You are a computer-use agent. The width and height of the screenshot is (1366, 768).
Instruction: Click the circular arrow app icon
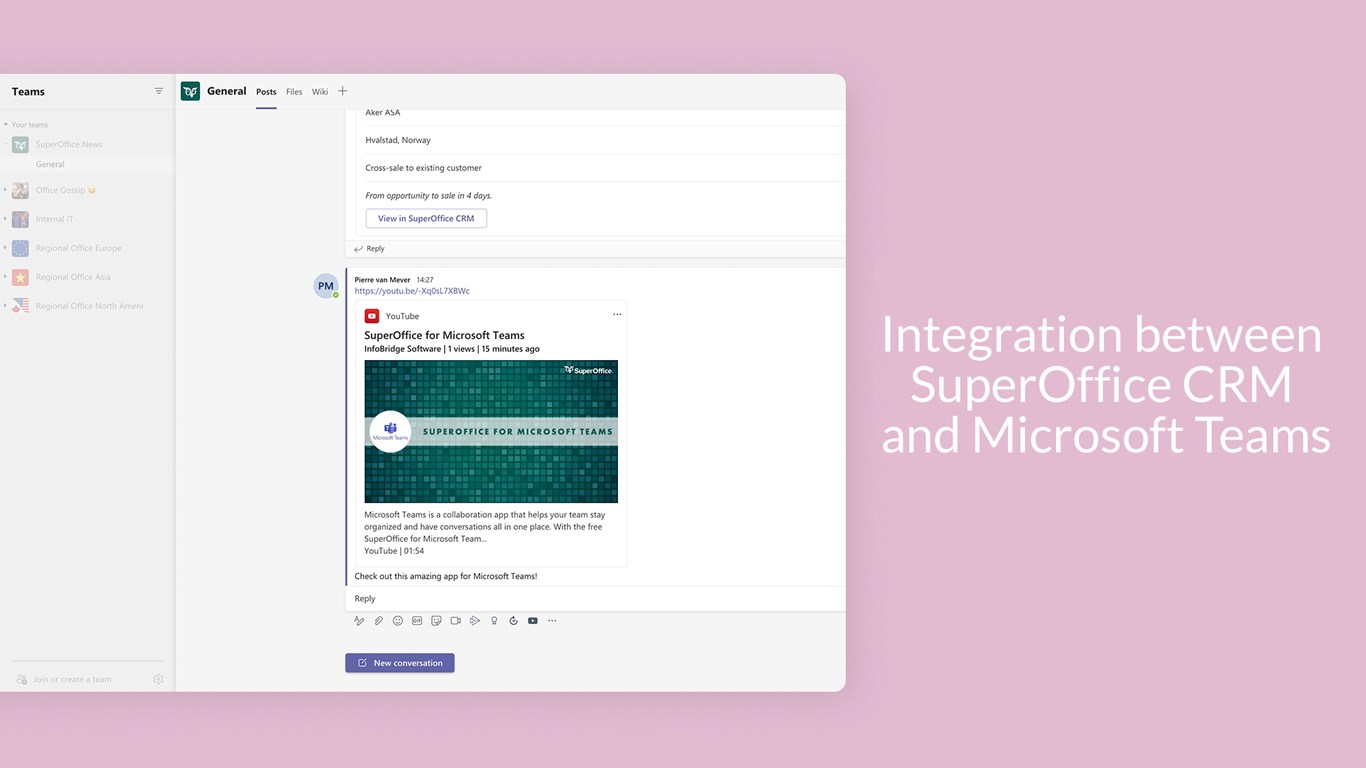[x=513, y=621]
